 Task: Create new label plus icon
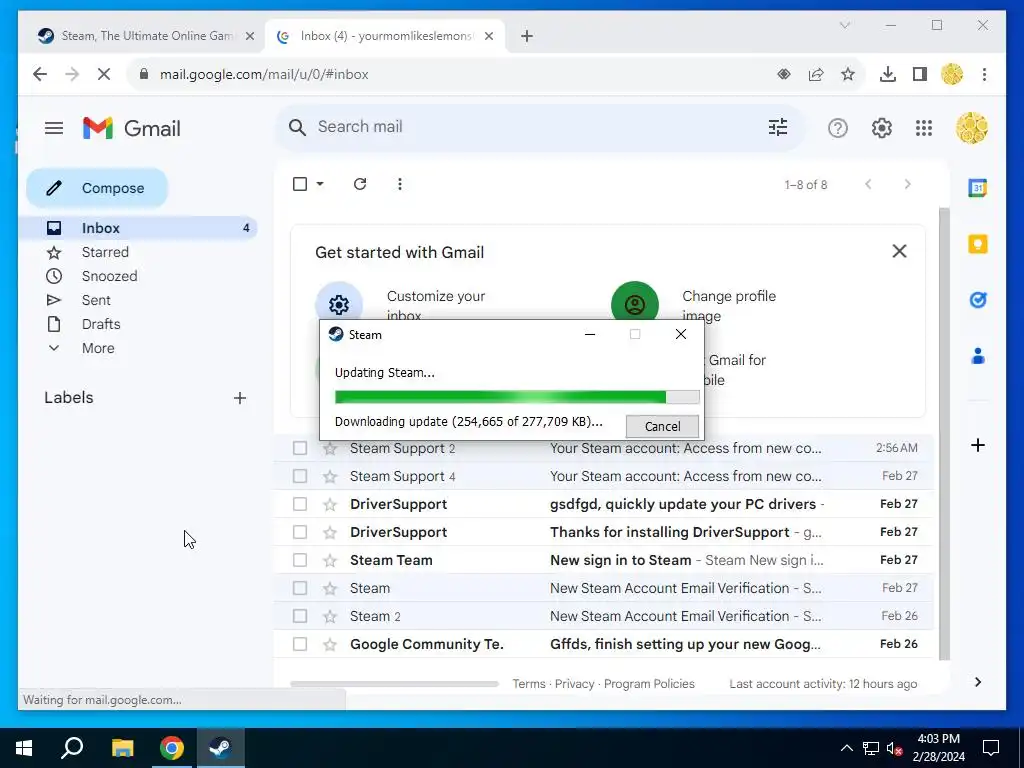[x=240, y=398]
